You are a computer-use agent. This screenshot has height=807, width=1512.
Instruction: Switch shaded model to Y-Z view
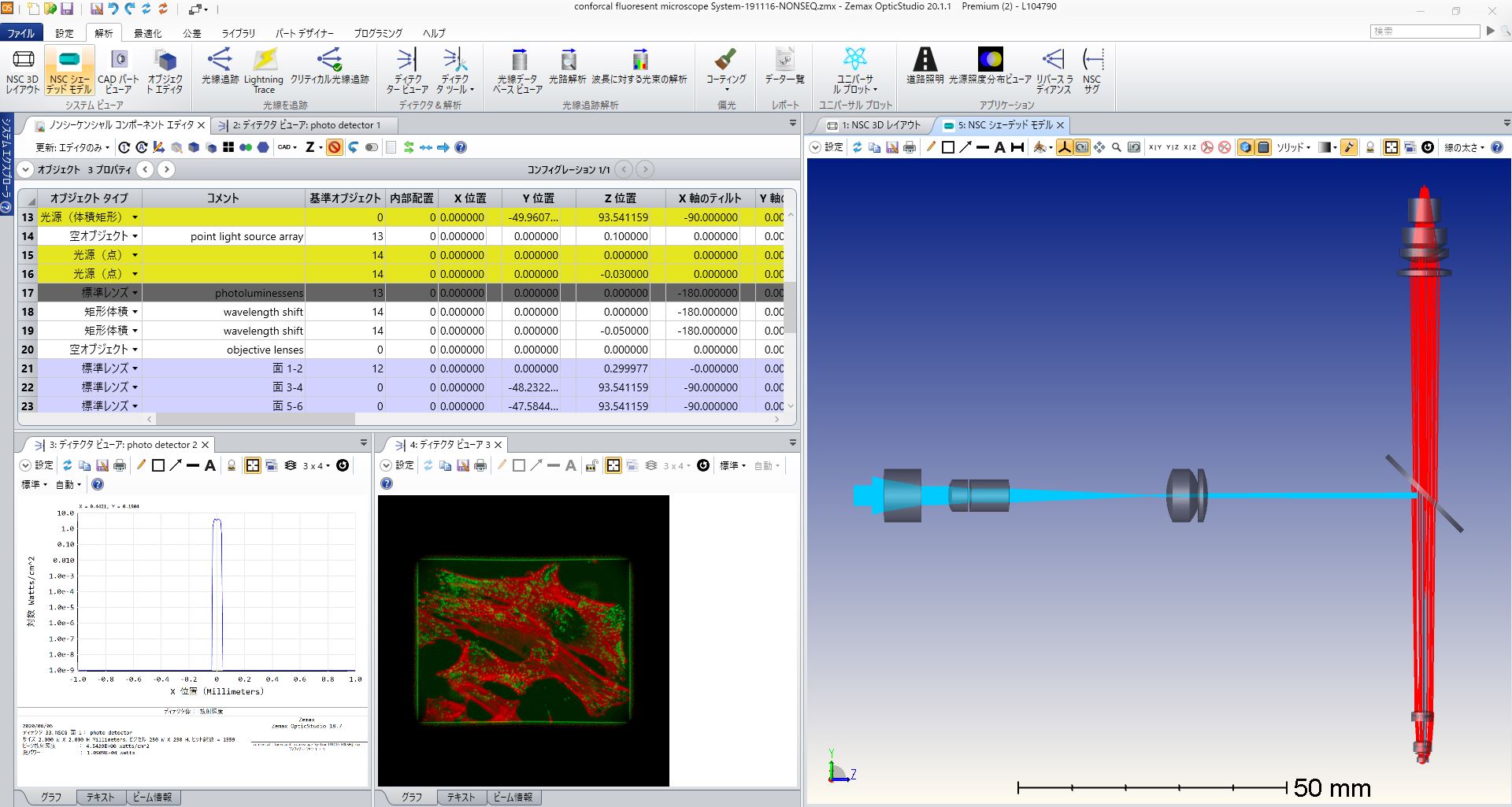[x=1173, y=147]
